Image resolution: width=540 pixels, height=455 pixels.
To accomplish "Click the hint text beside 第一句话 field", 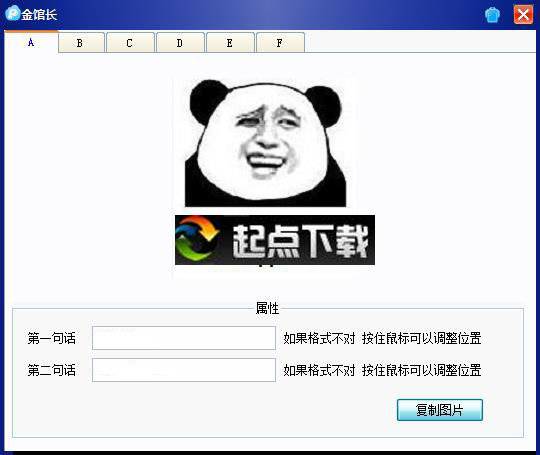I will pyautogui.click(x=382, y=338).
